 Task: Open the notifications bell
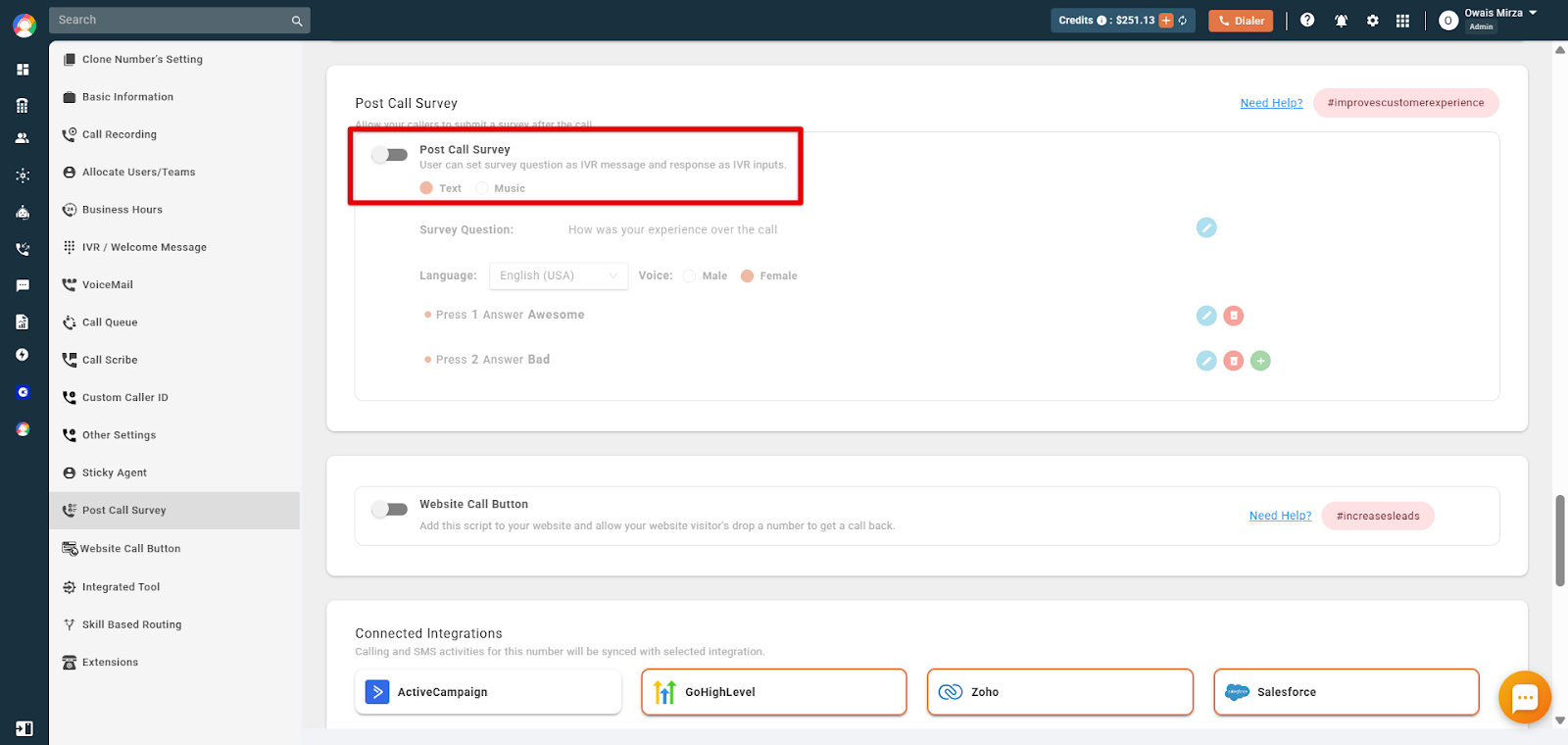pyautogui.click(x=1341, y=21)
